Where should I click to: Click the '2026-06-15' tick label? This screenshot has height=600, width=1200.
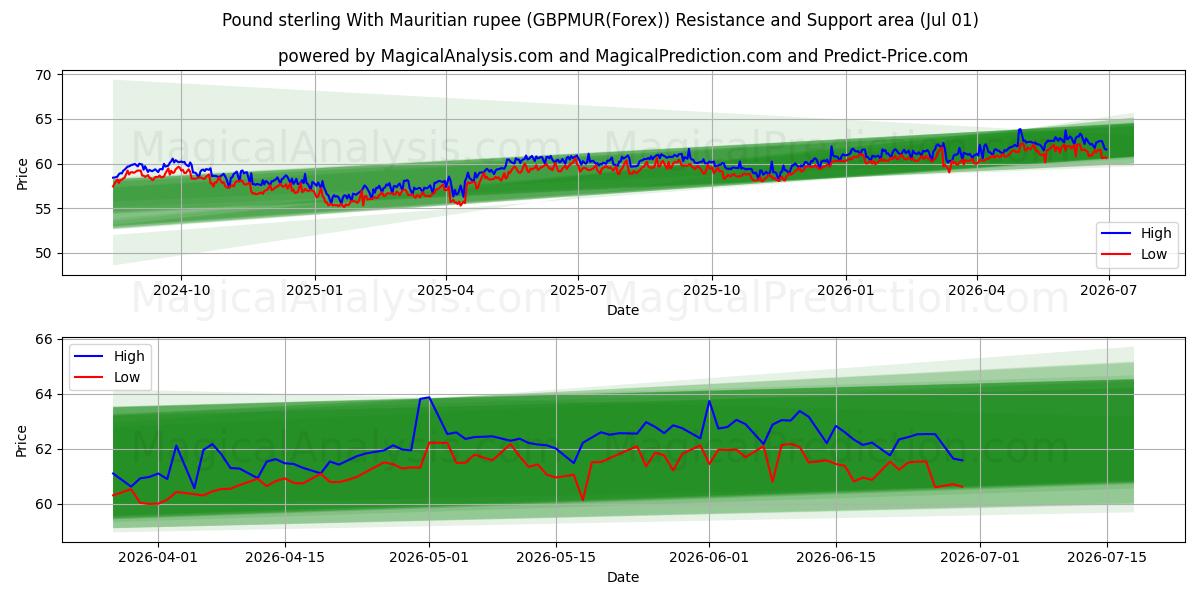tap(835, 558)
